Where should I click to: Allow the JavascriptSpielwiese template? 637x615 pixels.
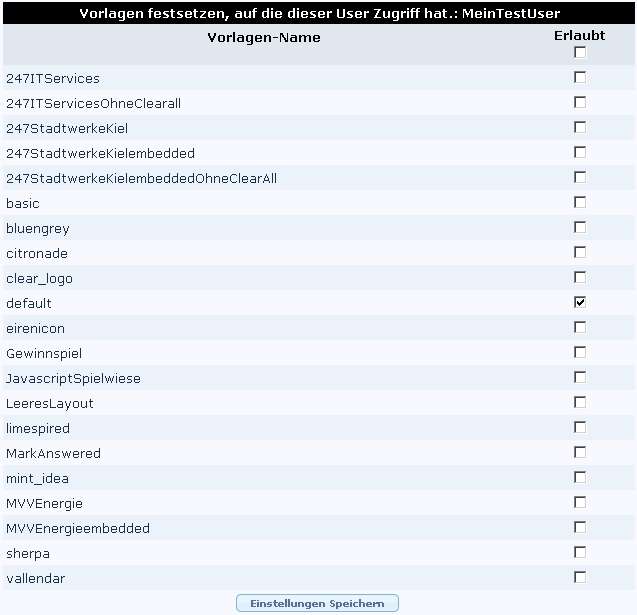tap(580, 377)
